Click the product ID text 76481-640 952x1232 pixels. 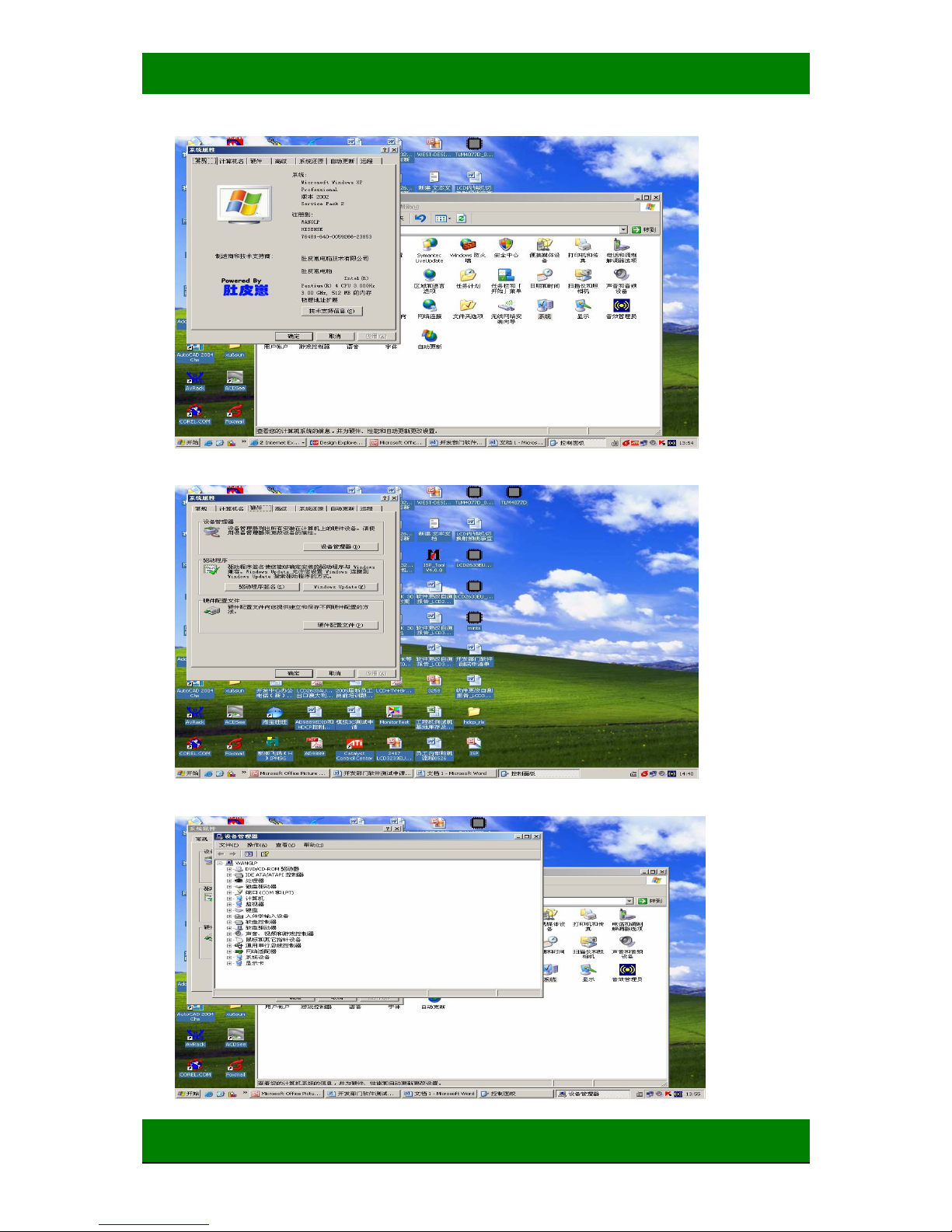pos(337,236)
